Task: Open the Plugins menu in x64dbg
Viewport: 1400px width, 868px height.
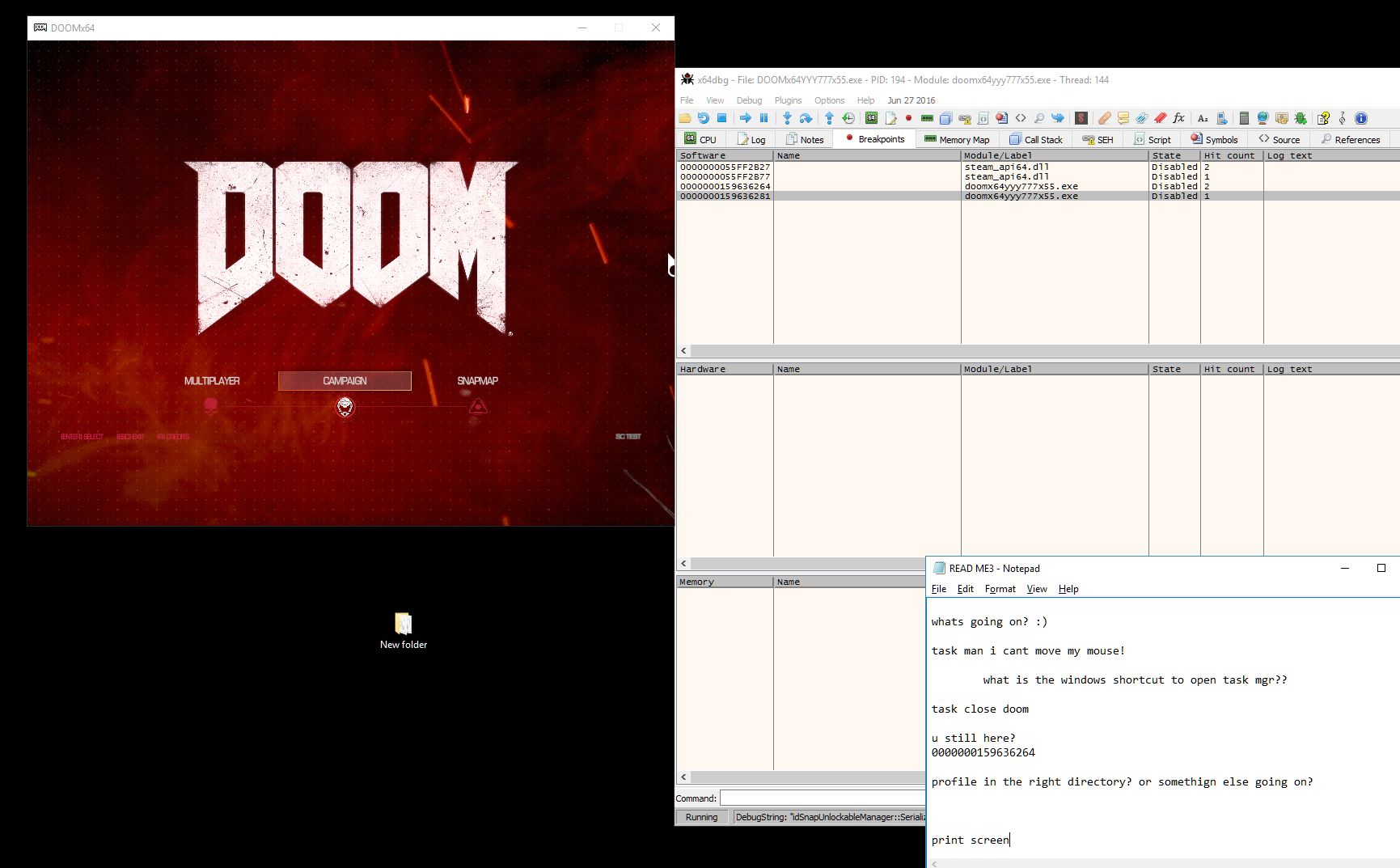Action: [788, 100]
